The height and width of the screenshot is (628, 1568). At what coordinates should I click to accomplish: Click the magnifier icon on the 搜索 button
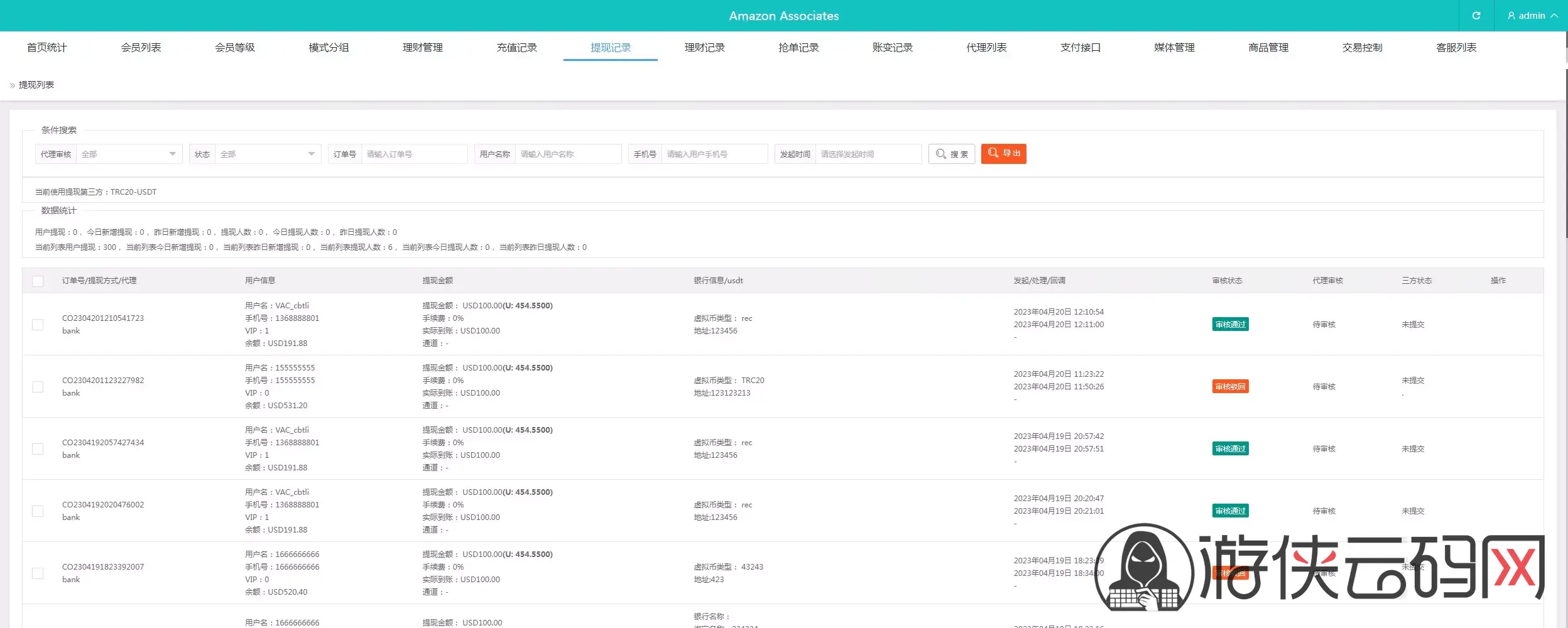(x=940, y=154)
